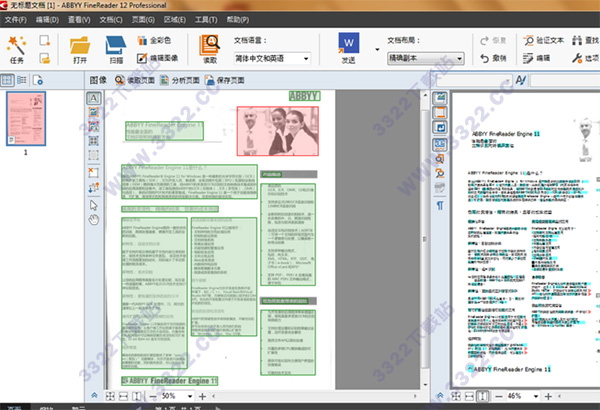This screenshot has width=600, height=410.
Task: Click the 打开 folder icon
Action: tap(80, 45)
